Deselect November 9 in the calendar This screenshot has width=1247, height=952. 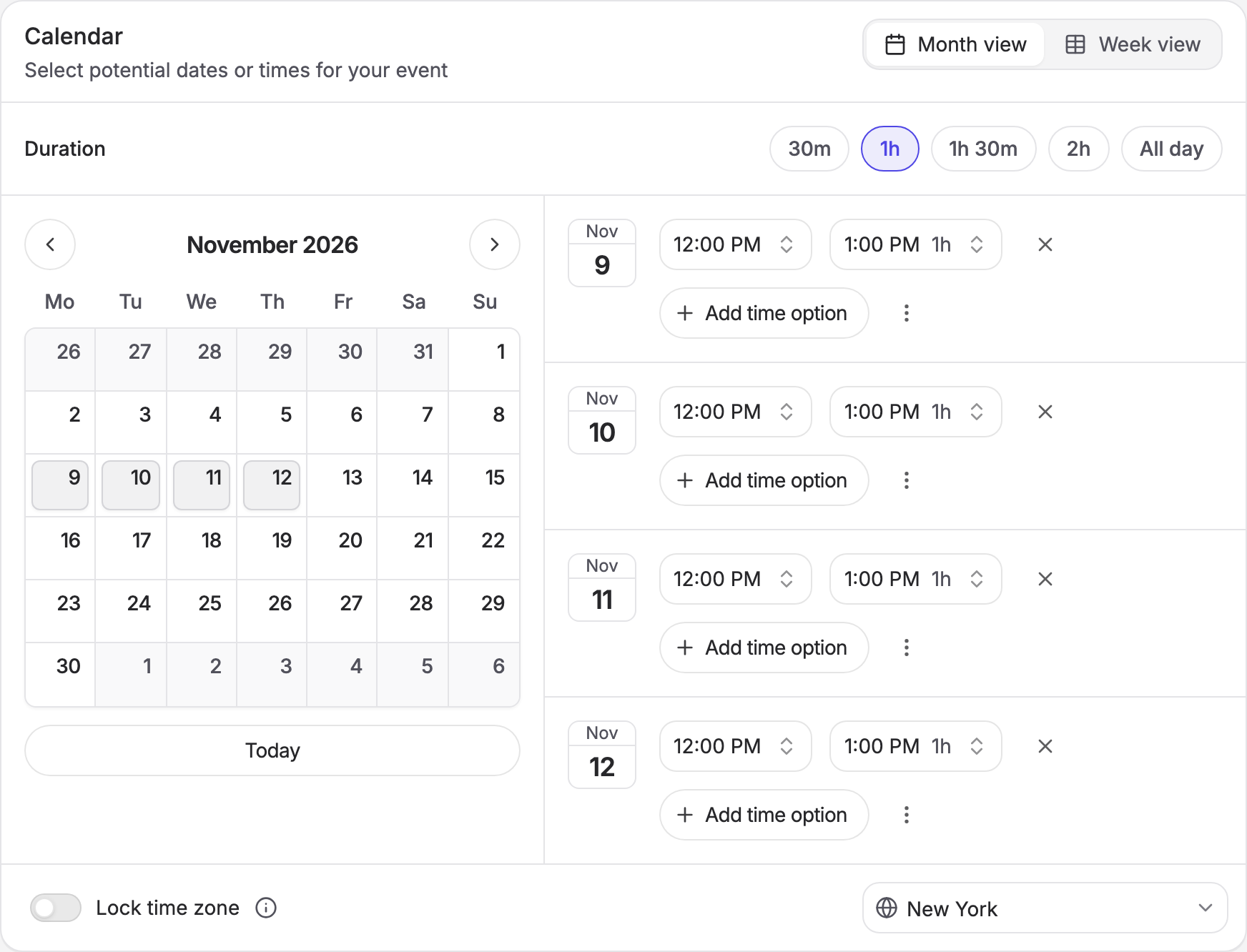tap(60, 485)
